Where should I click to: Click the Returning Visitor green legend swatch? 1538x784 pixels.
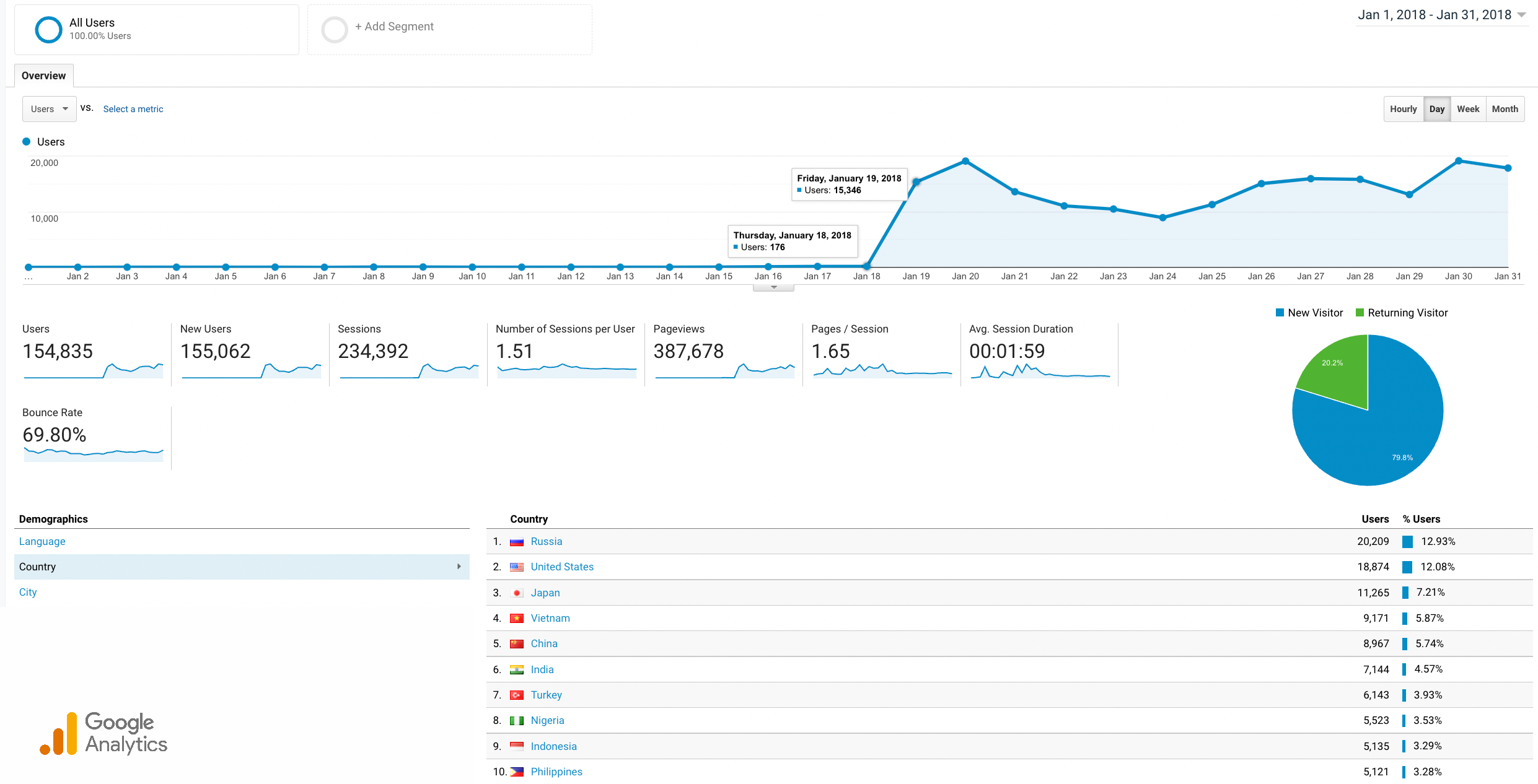pos(1360,313)
